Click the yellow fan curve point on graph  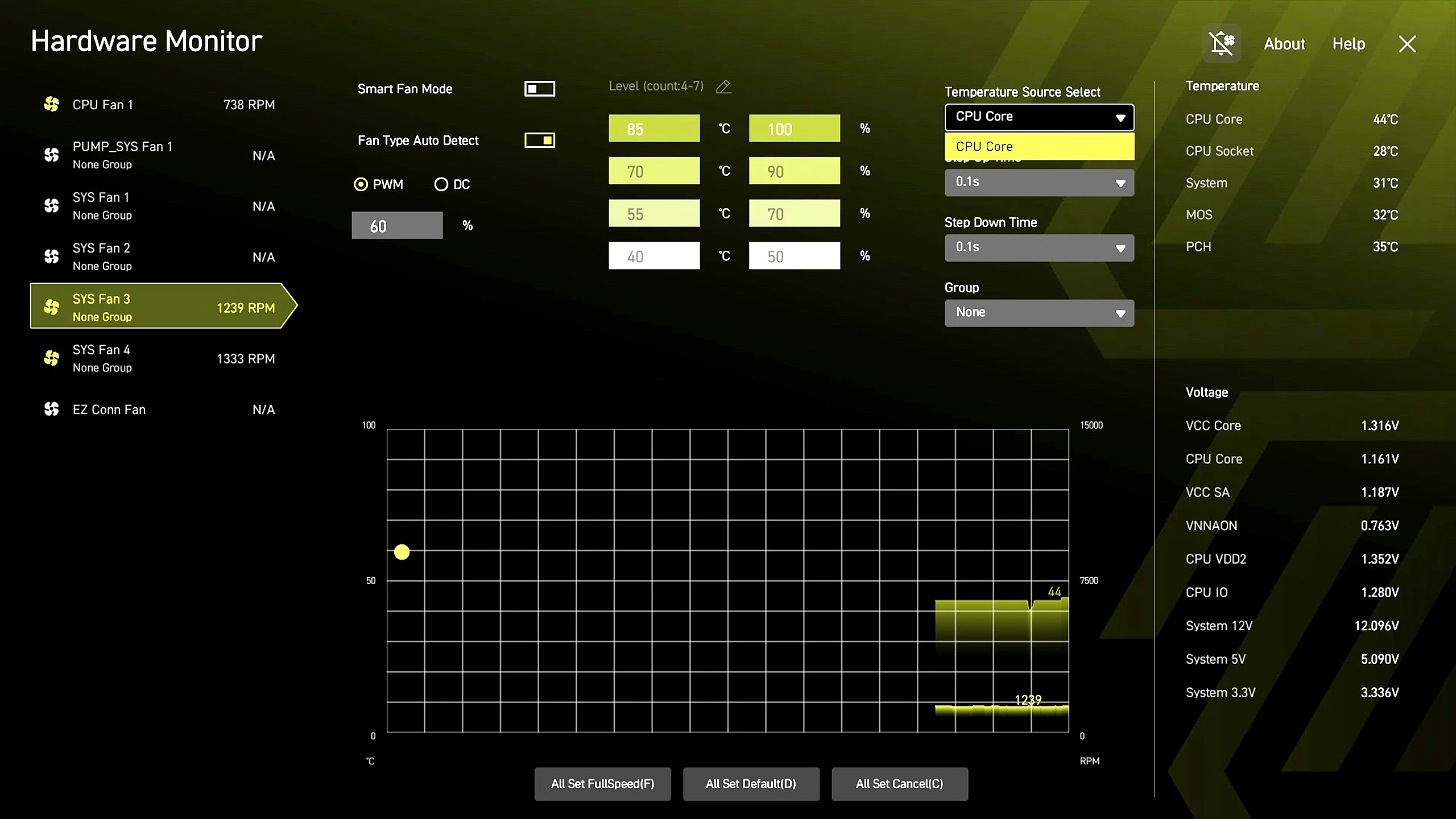[x=402, y=552]
